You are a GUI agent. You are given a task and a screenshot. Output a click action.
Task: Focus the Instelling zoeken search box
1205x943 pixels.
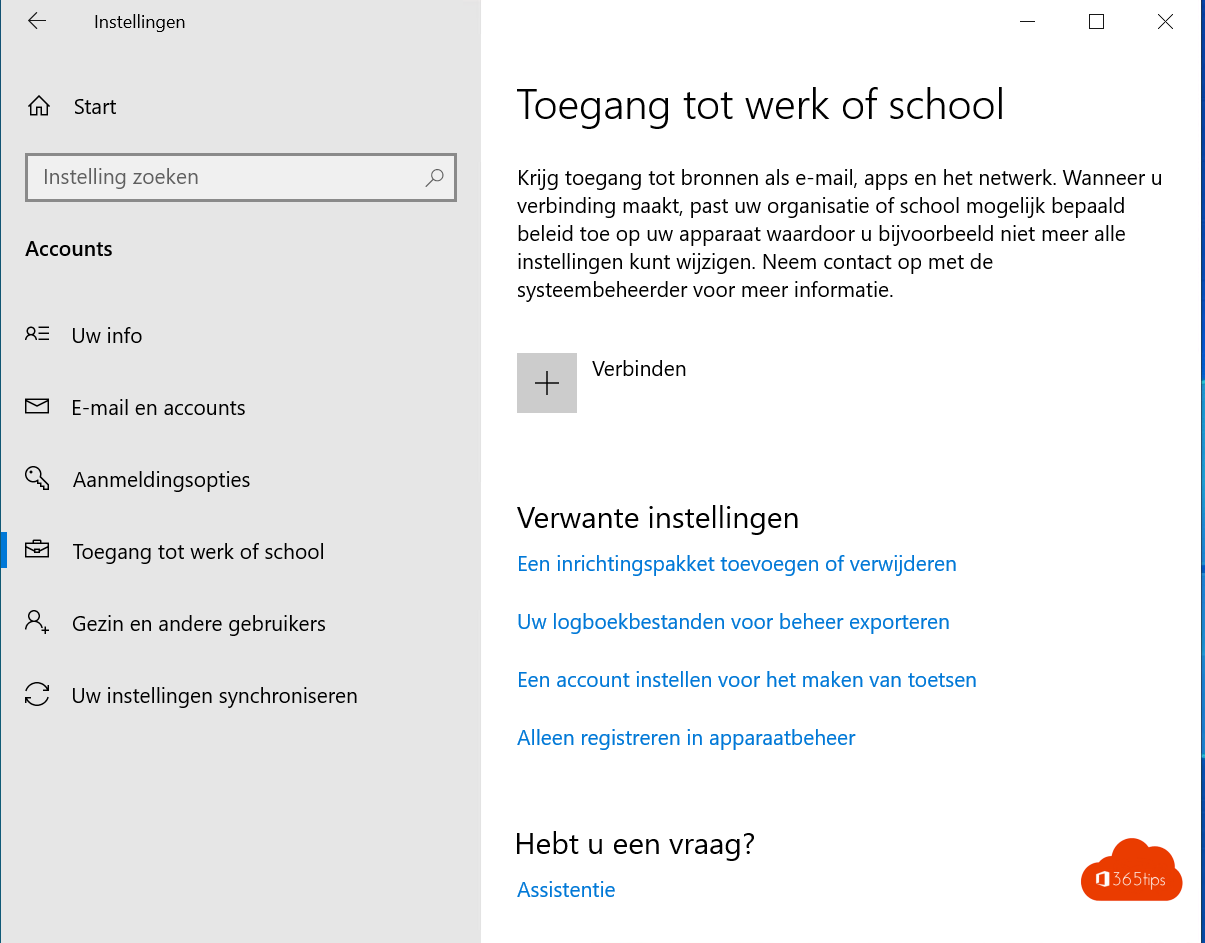point(241,178)
